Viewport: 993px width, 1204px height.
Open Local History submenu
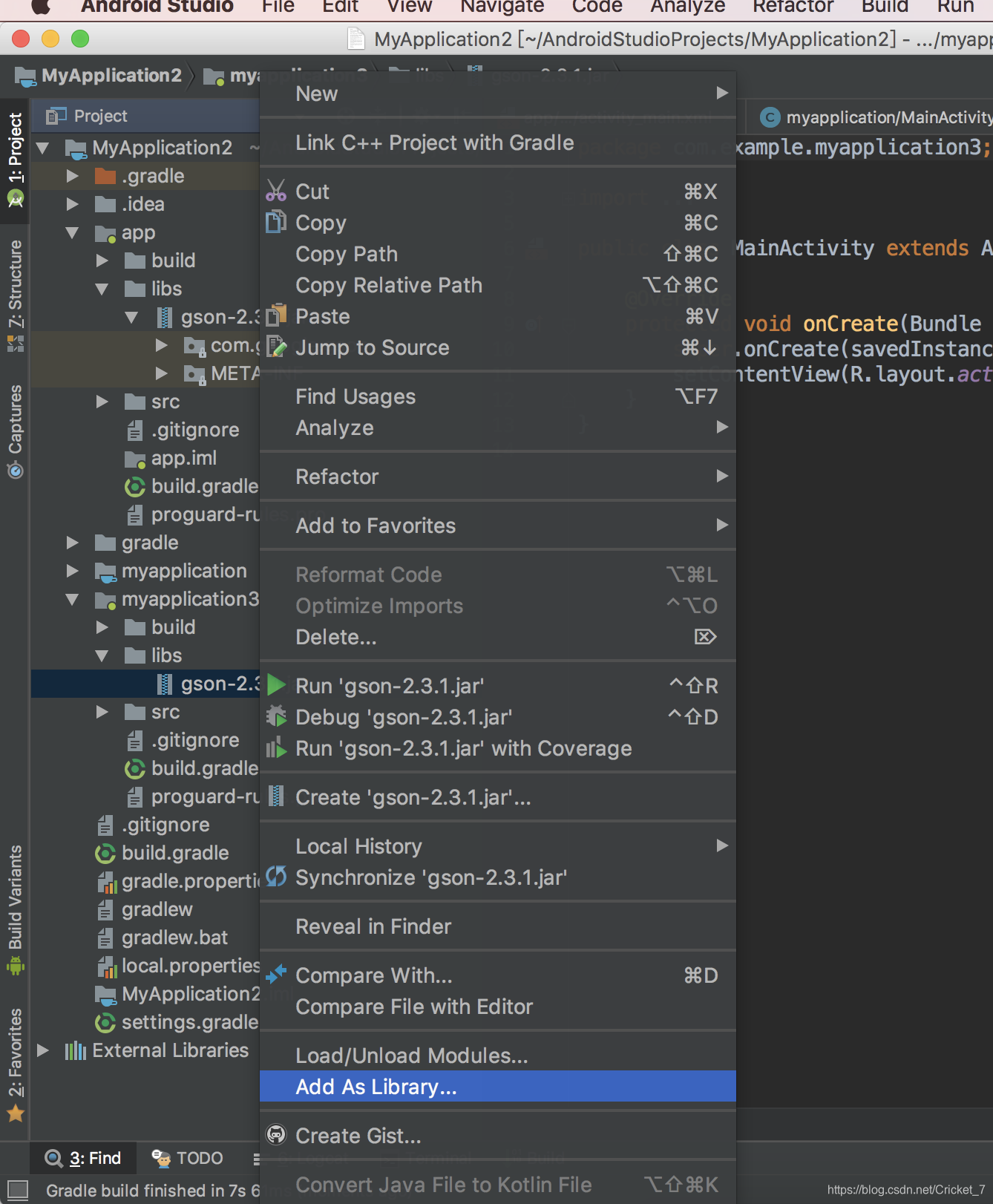498,846
